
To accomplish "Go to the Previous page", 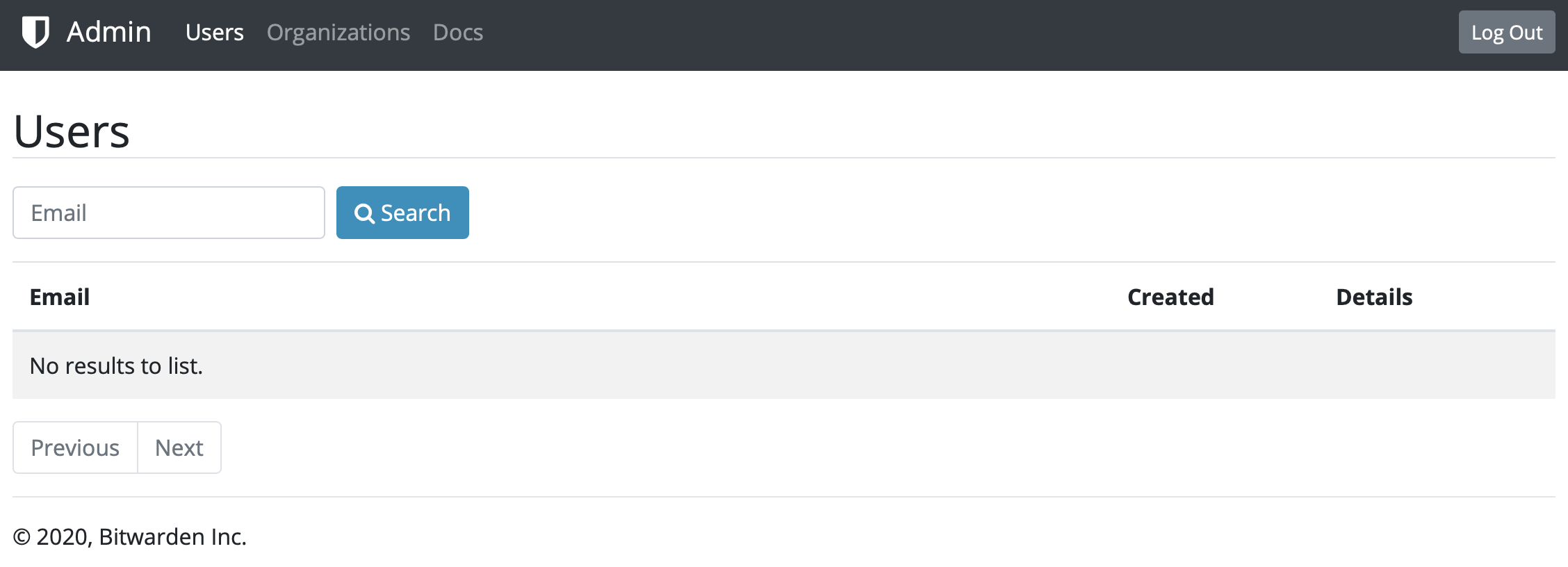I will click(74, 447).
